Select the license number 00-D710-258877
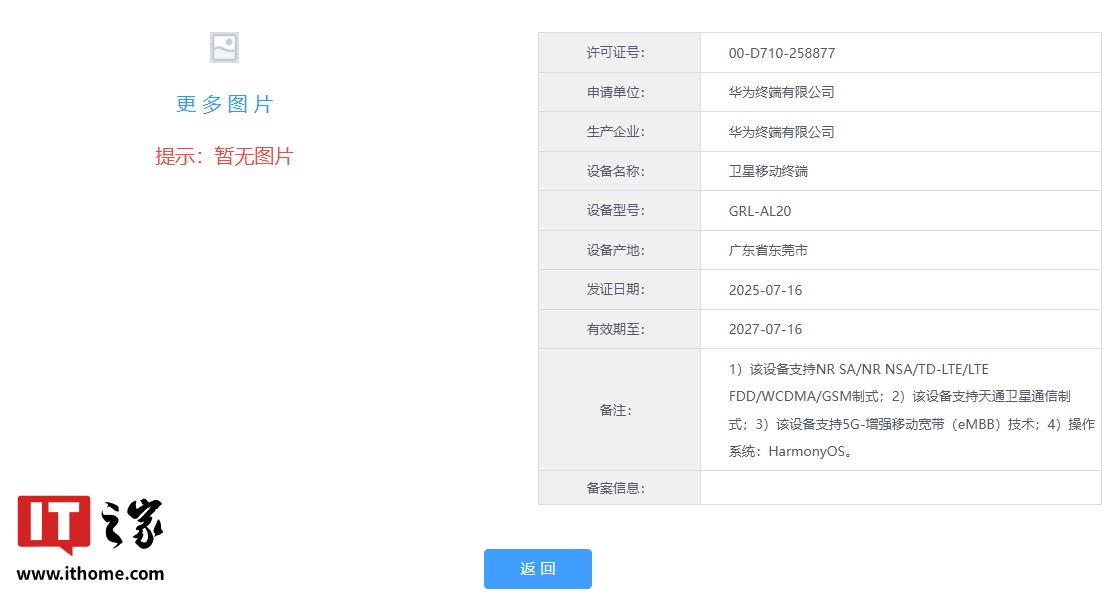1116x596 pixels. coord(781,53)
